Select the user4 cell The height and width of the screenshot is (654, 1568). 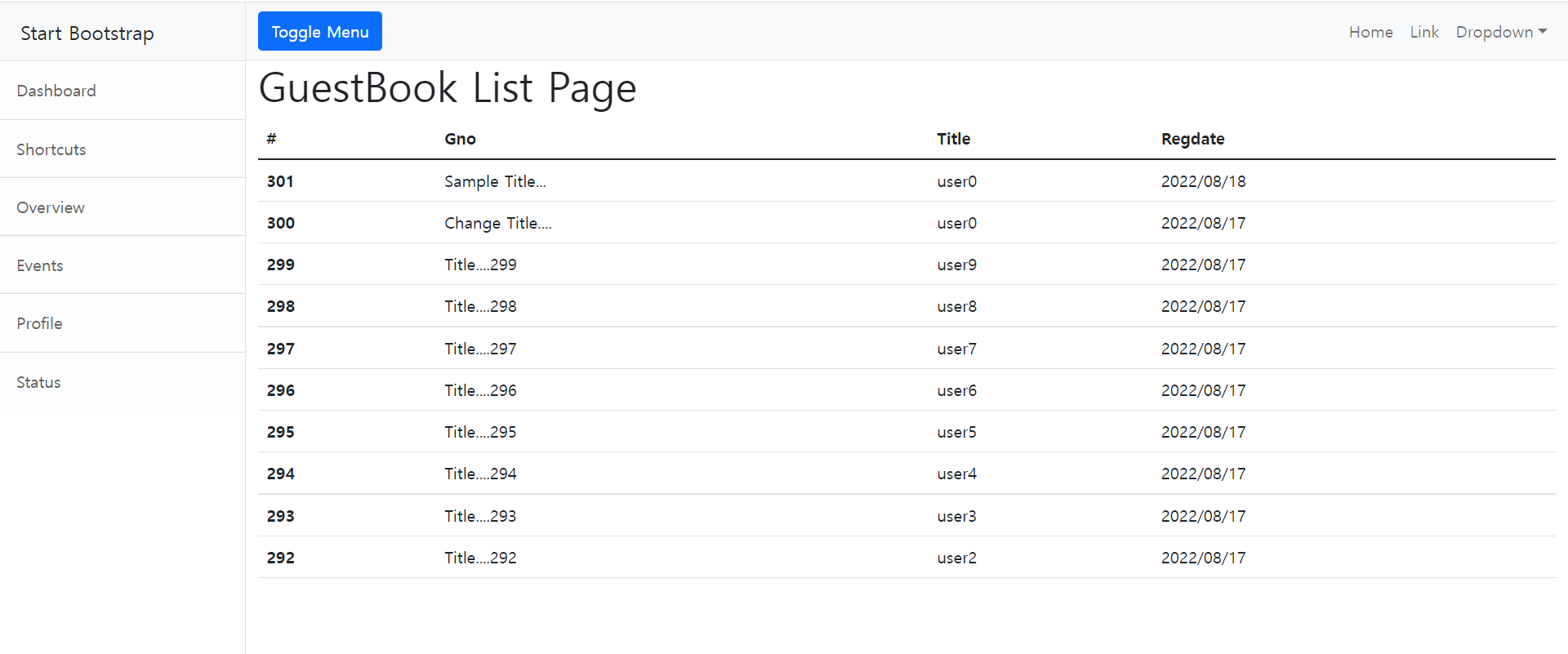(x=956, y=474)
